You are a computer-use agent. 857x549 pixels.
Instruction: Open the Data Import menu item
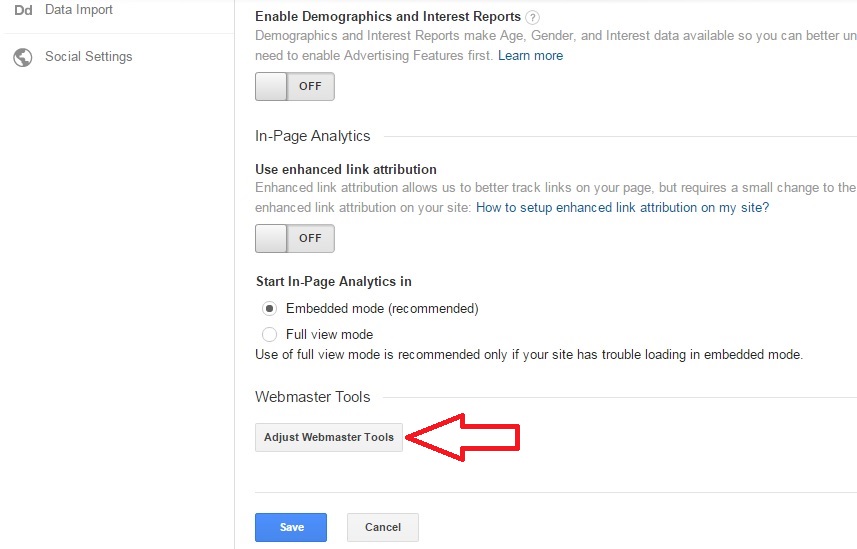[78, 10]
